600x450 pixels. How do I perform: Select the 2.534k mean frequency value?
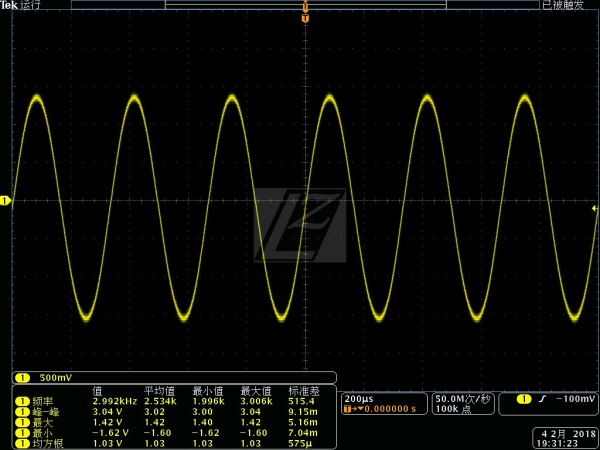pos(160,401)
